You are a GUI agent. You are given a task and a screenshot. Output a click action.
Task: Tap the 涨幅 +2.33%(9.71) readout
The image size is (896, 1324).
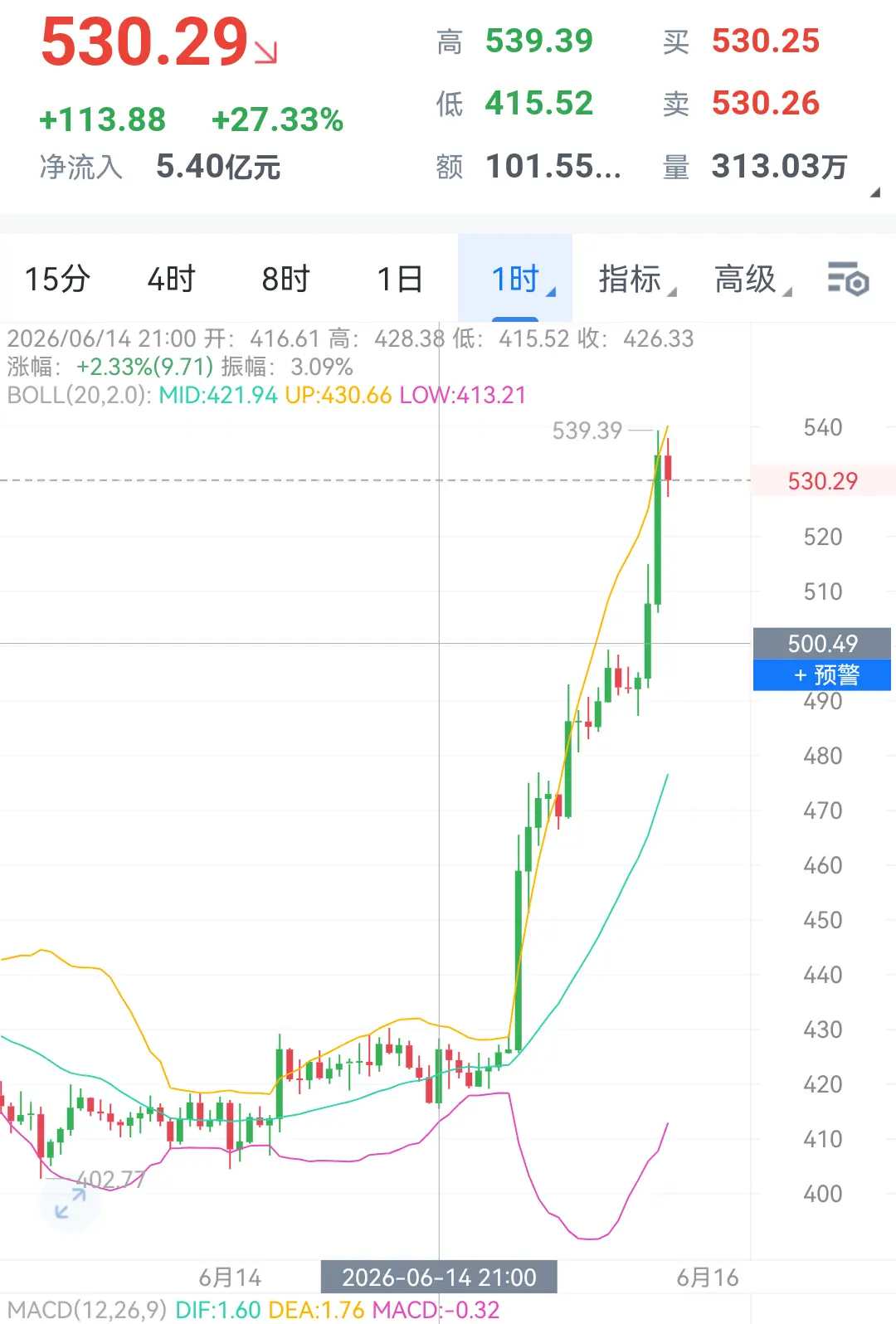point(110,367)
